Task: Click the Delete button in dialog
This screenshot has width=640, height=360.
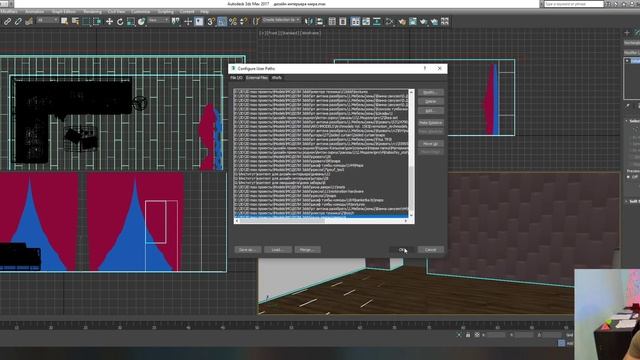Action: pyautogui.click(x=431, y=101)
